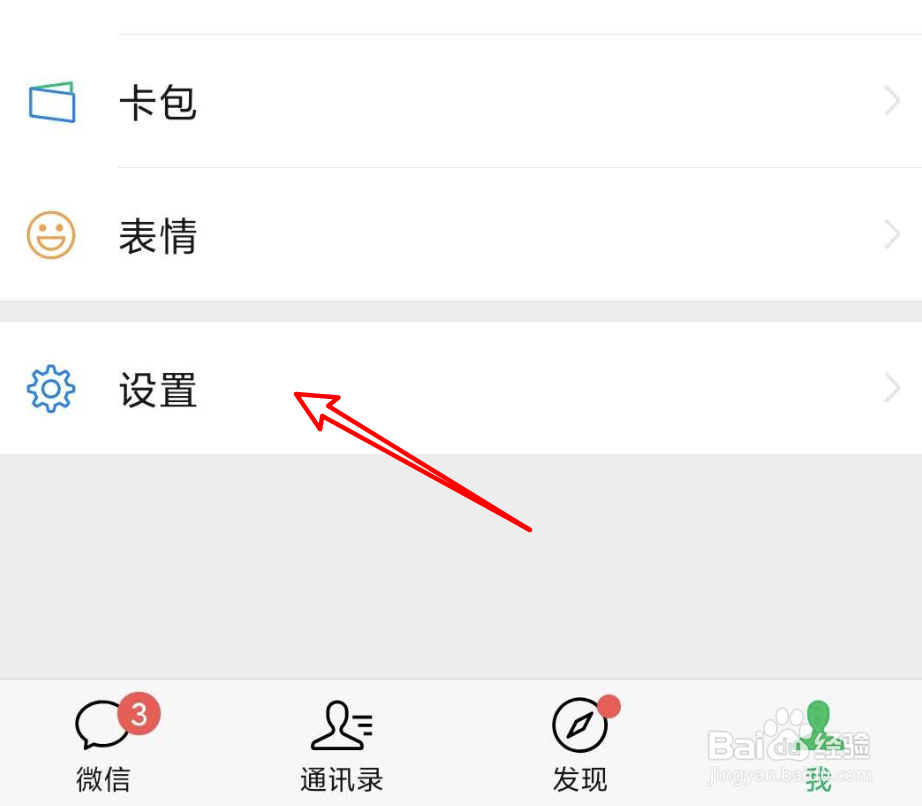This screenshot has height=806, width=922.
Task: Open the 表情 text entry
Action: pyautogui.click(x=158, y=236)
